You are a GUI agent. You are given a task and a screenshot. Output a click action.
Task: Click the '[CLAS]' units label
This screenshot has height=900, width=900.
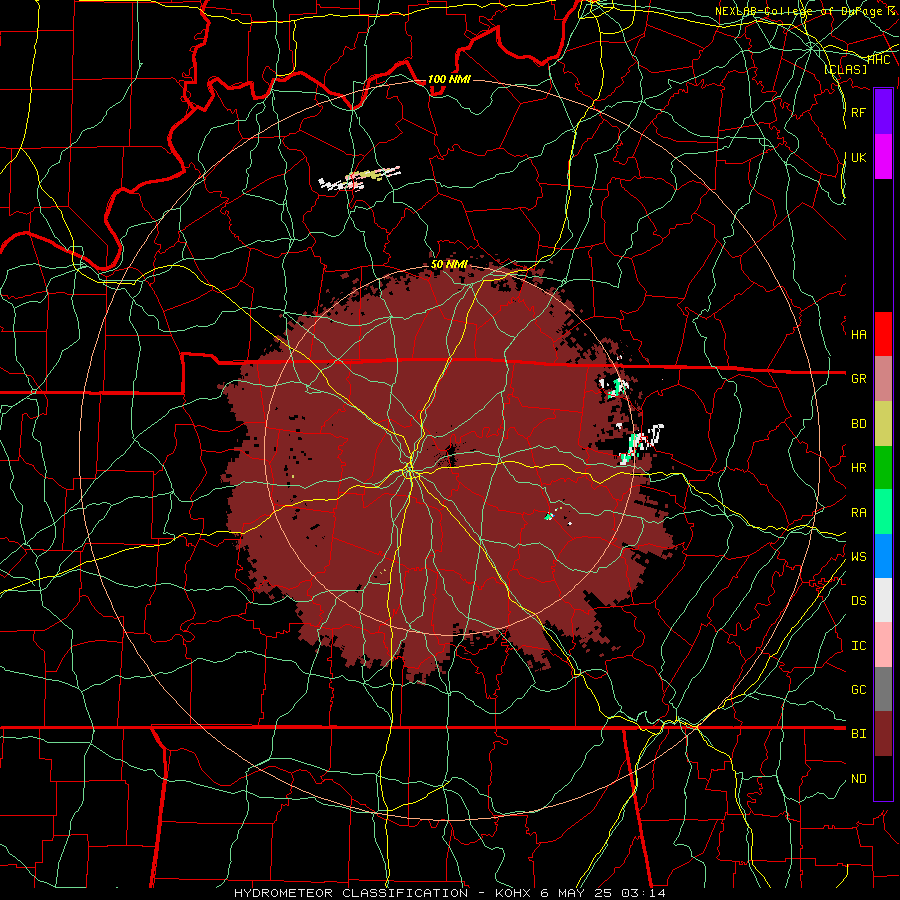coord(845,69)
